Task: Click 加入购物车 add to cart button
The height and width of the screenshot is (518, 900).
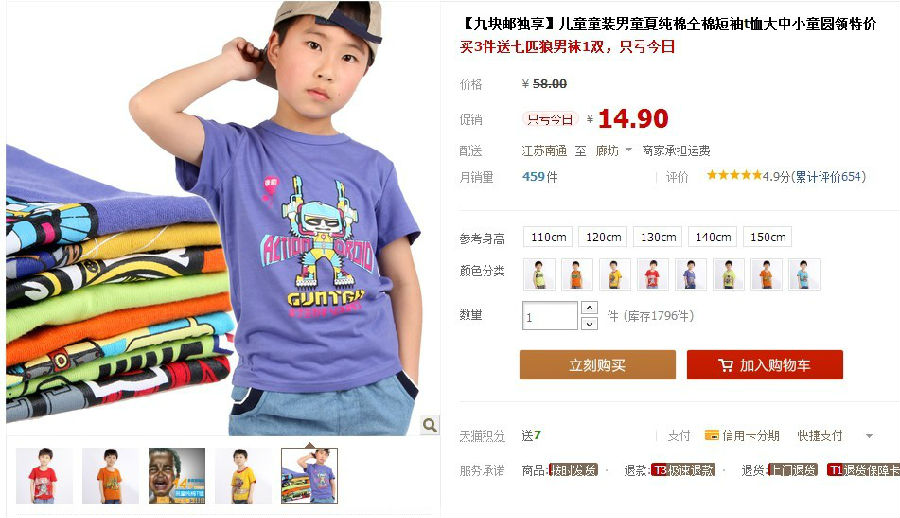Action: point(765,365)
